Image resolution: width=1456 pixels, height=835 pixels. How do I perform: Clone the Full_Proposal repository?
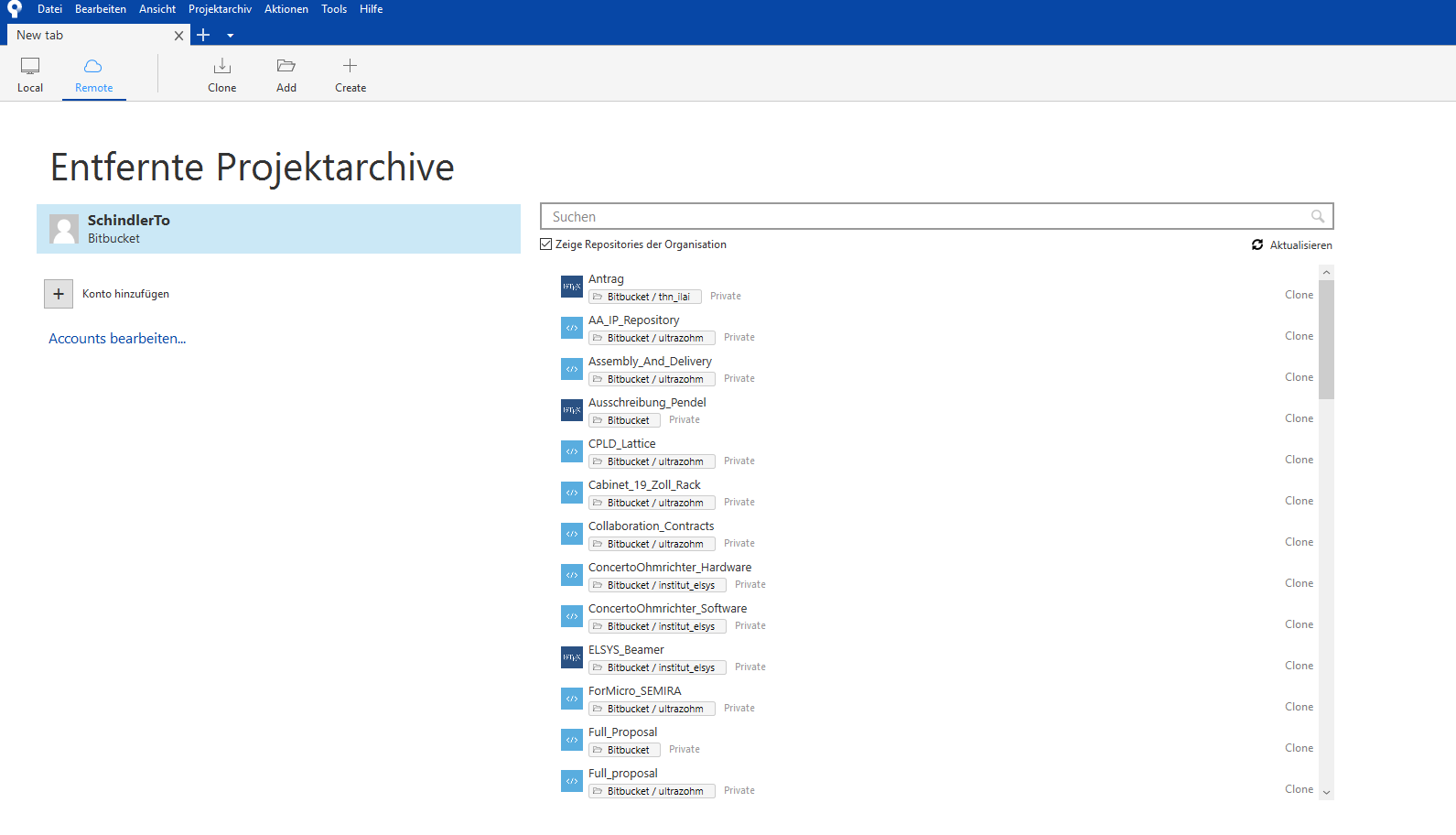click(1299, 748)
